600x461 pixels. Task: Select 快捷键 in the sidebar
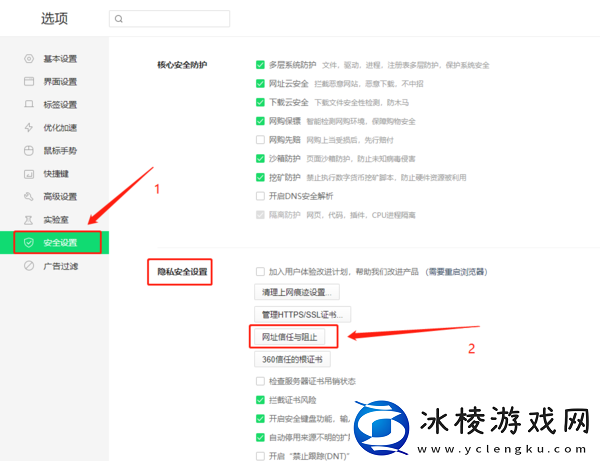54,174
